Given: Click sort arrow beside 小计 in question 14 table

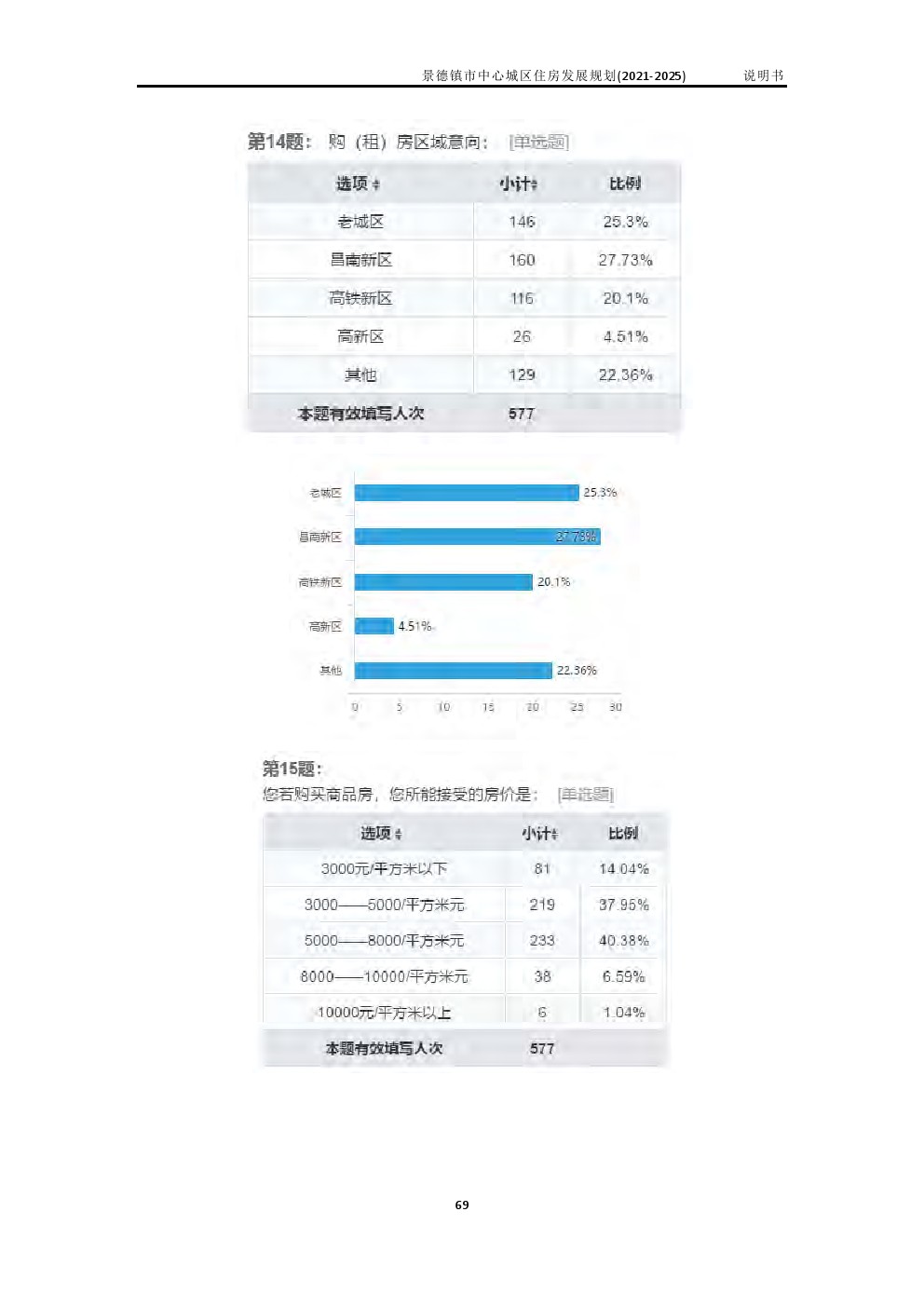Looking at the screenshot, I should (535, 185).
